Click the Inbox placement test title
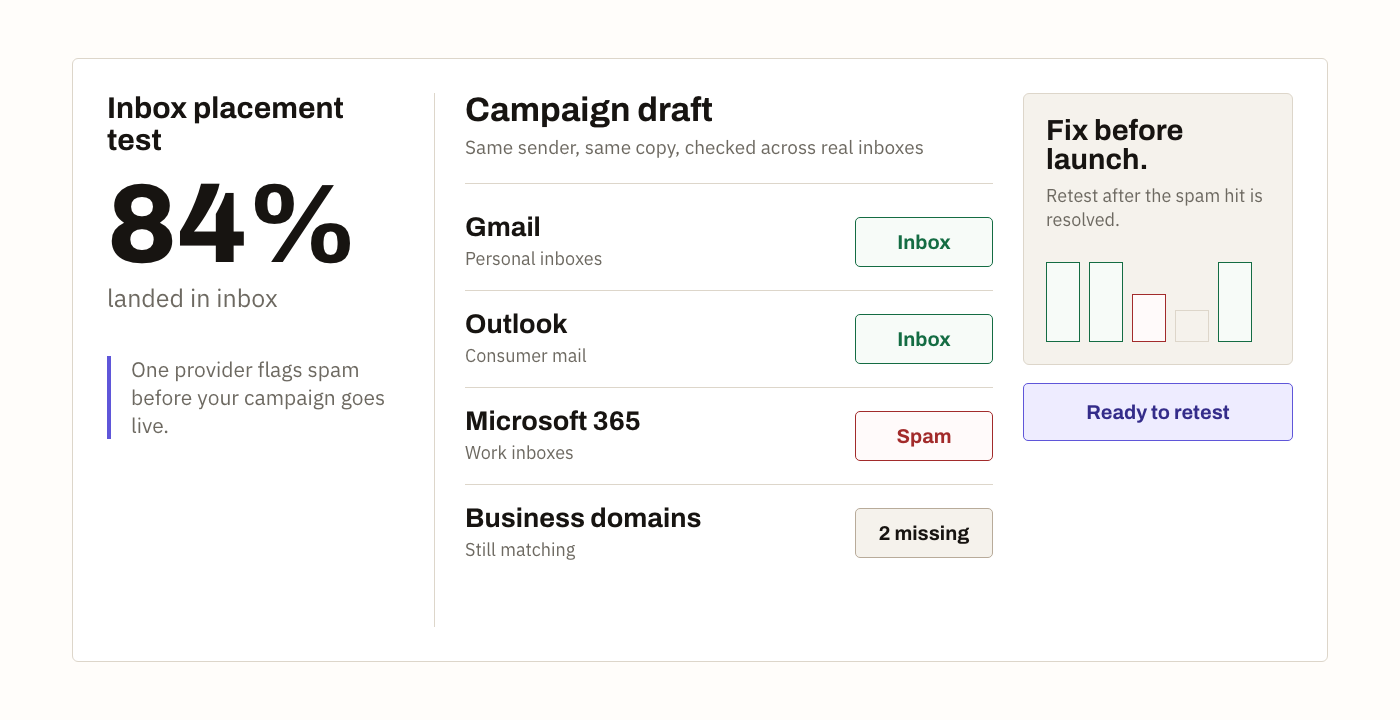1400x720 pixels. pos(225,124)
